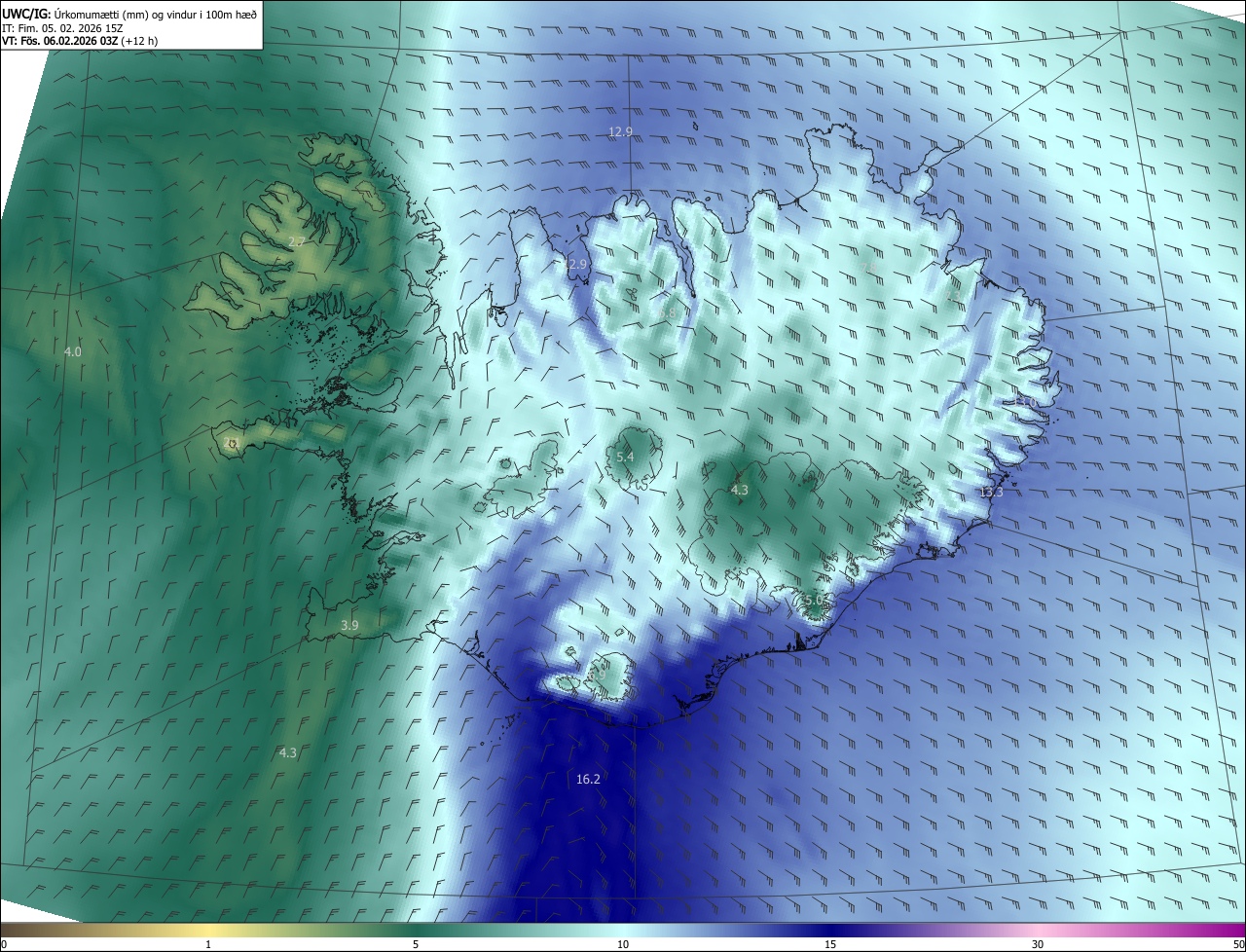This screenshot has height=952, width=1246.
Task: Click the 2.7 value on the Westfjords
Action: coord(297,241)
